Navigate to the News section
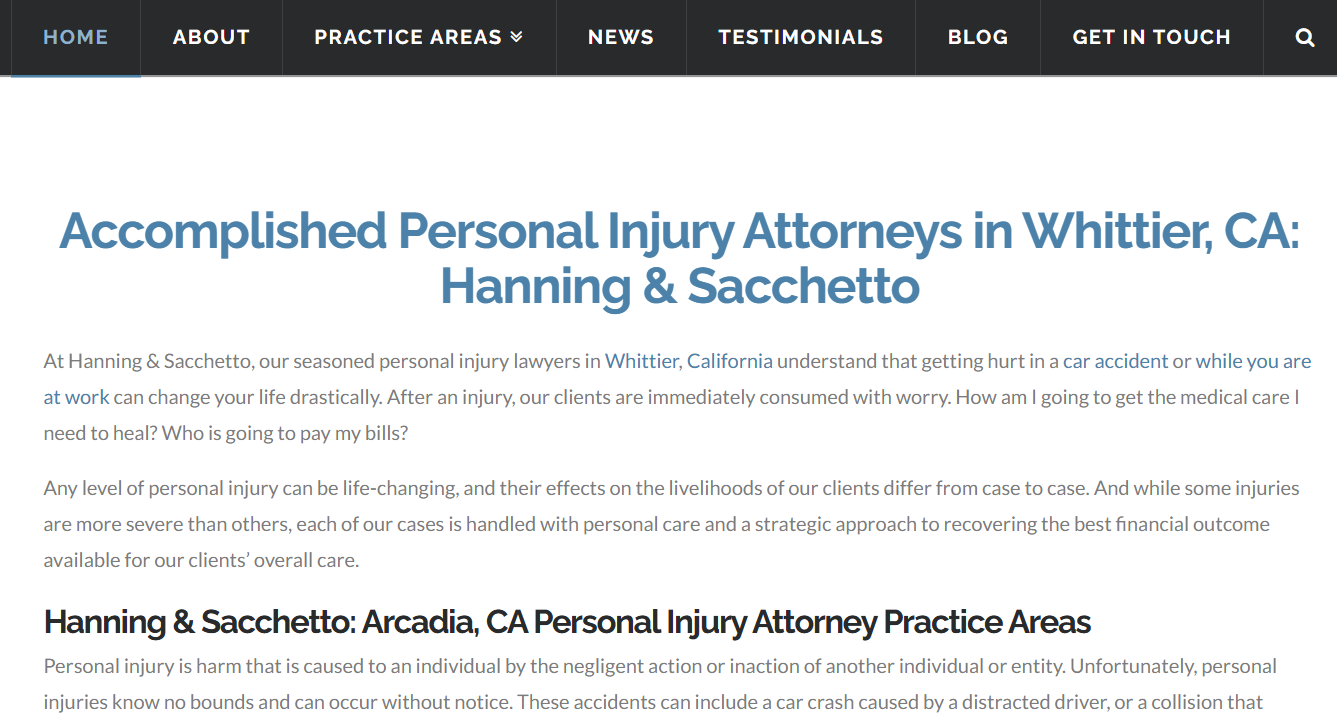Viewport: 1337px width, 717px height. pyautogui.click(x=620, y=37)
